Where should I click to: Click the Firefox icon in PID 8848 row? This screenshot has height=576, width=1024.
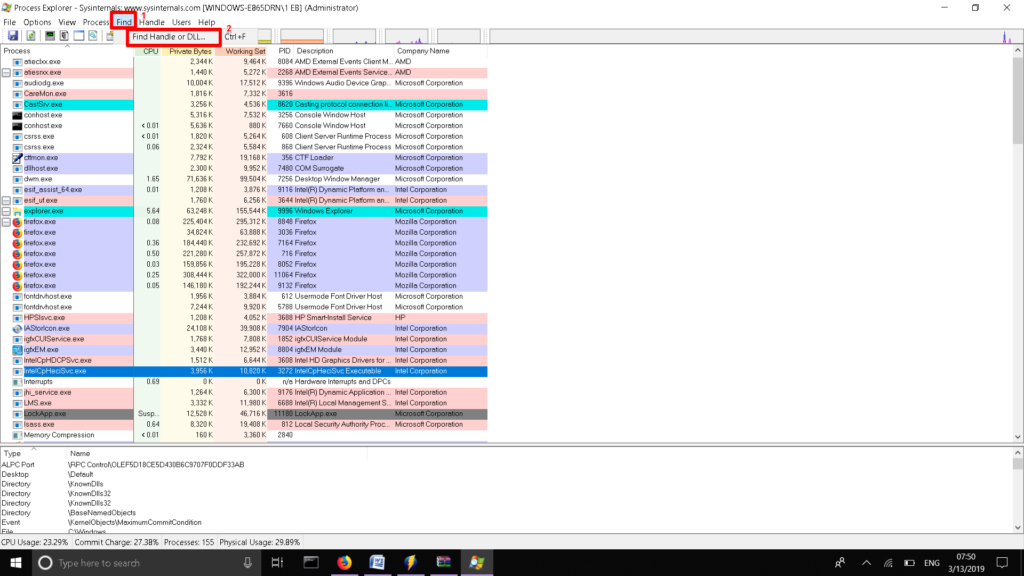click(18, 222)
